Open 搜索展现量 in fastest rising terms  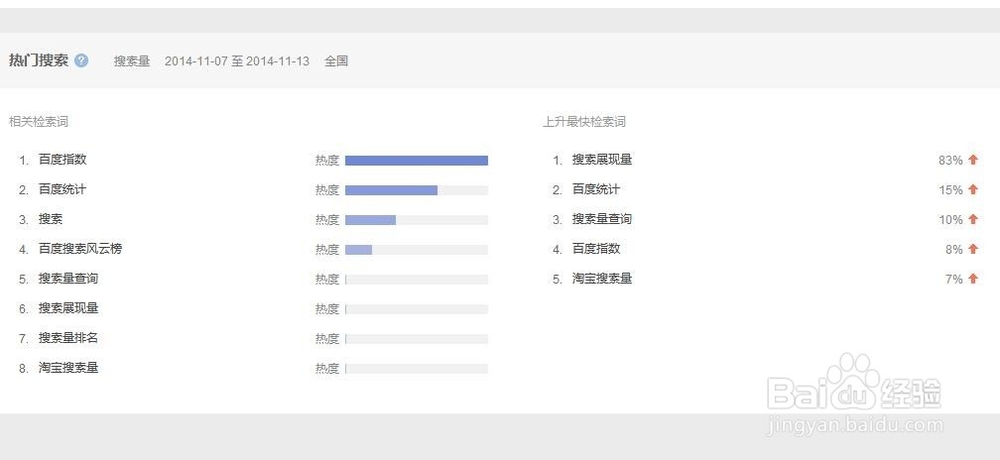(602, 160)
